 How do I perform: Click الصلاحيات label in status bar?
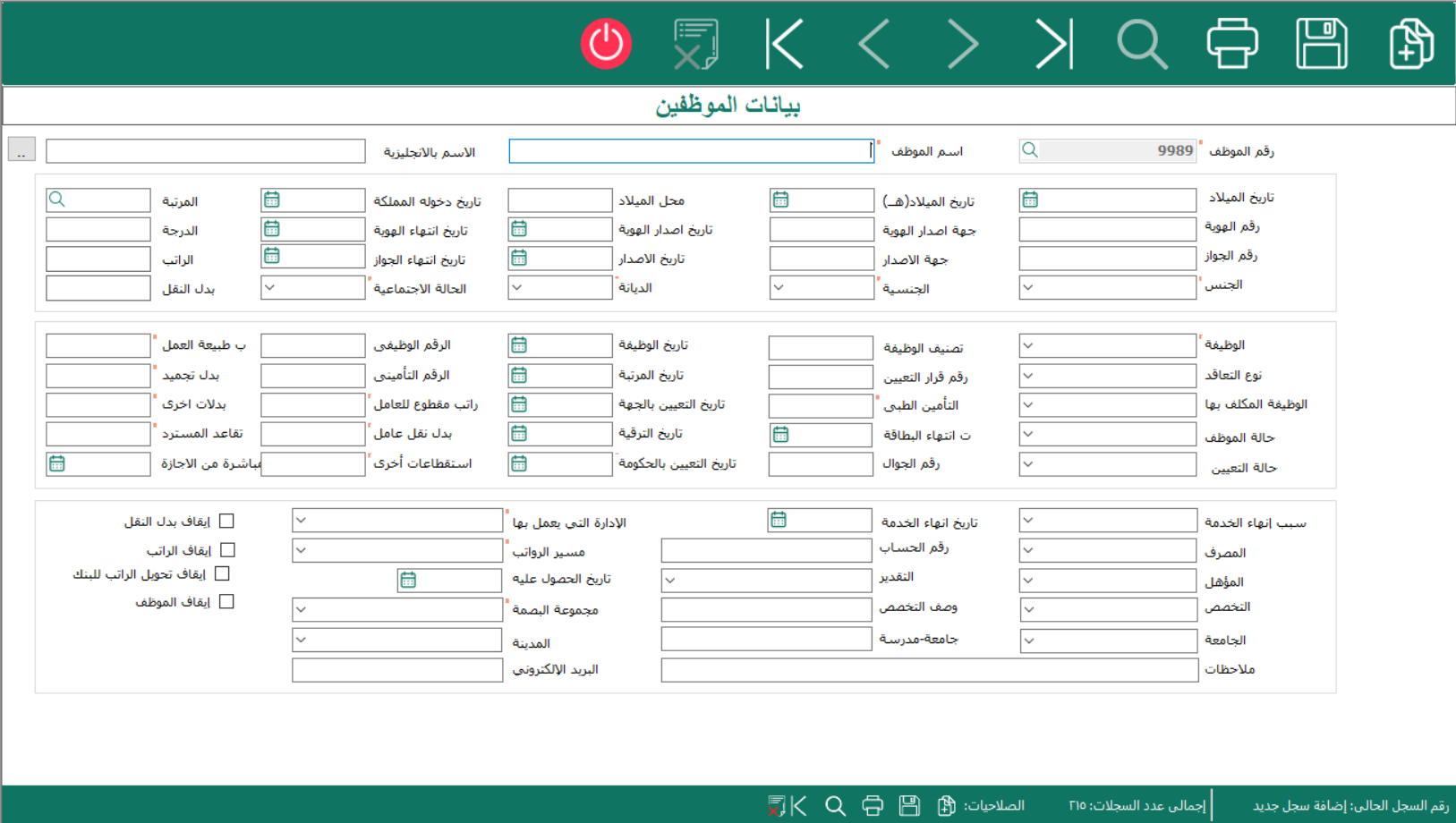pos(993,806)
